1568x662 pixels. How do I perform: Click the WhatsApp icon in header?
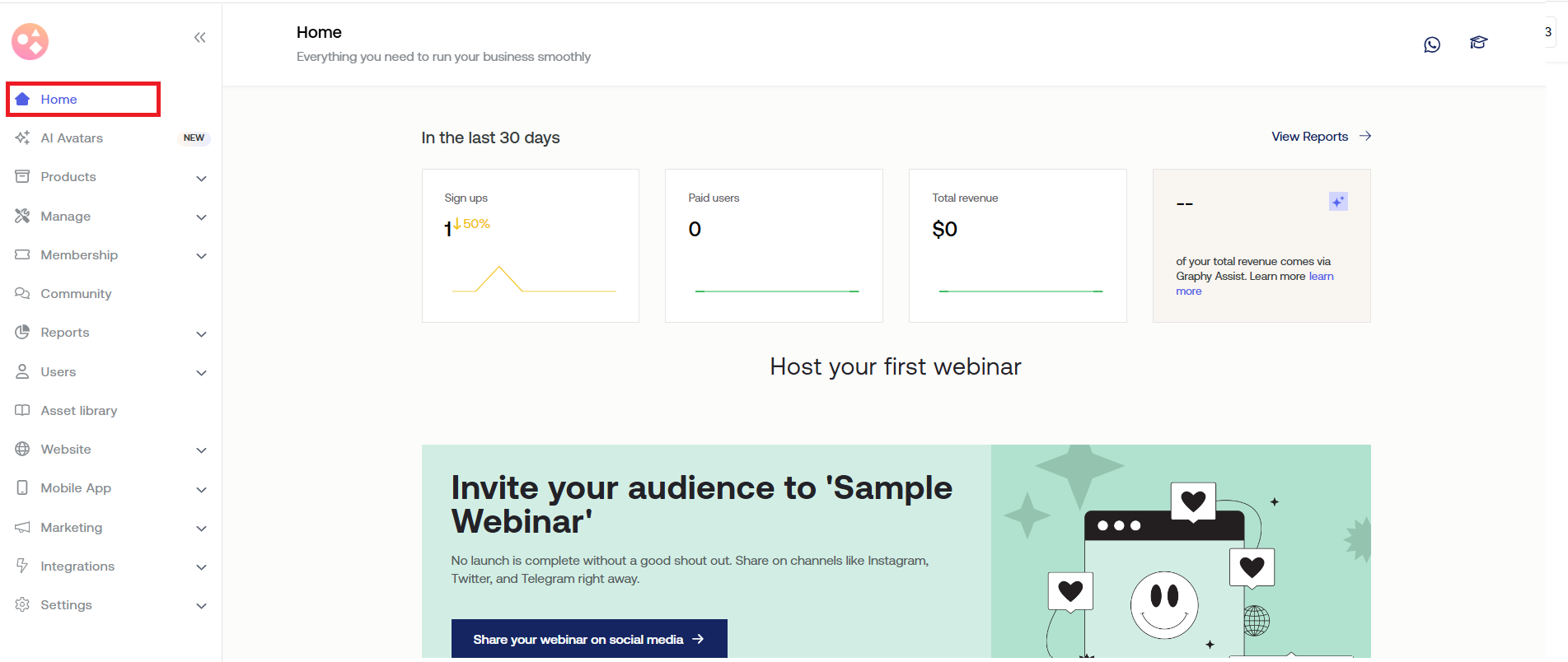point(1432,44)
